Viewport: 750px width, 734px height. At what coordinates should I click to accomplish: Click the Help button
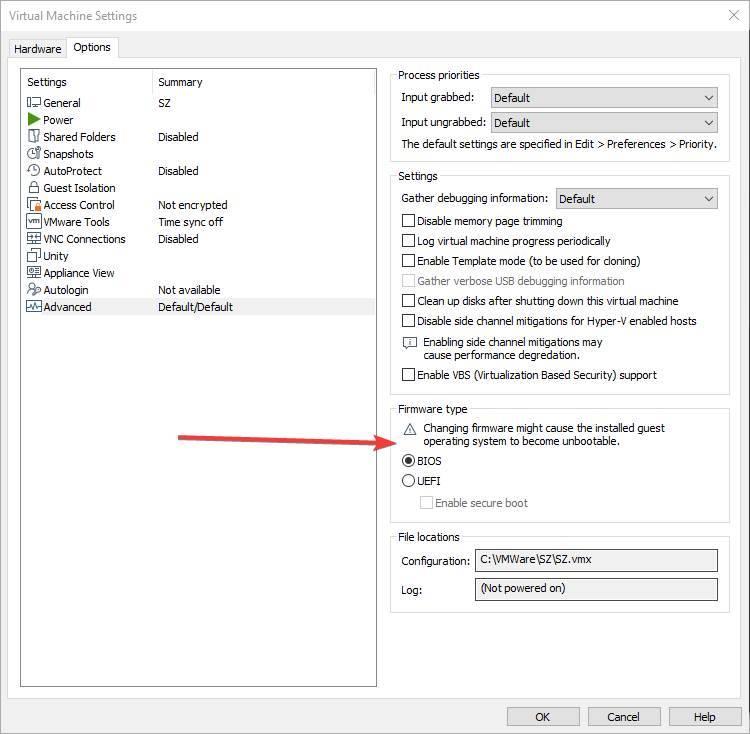(705, 717)
